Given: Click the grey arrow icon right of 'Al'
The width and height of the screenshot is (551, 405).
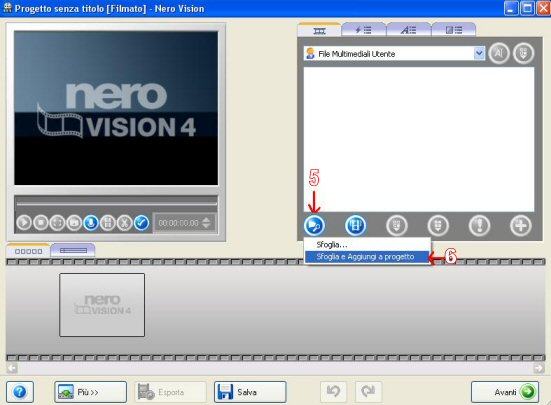Looking at the screenshot, I should click(524, 53).
